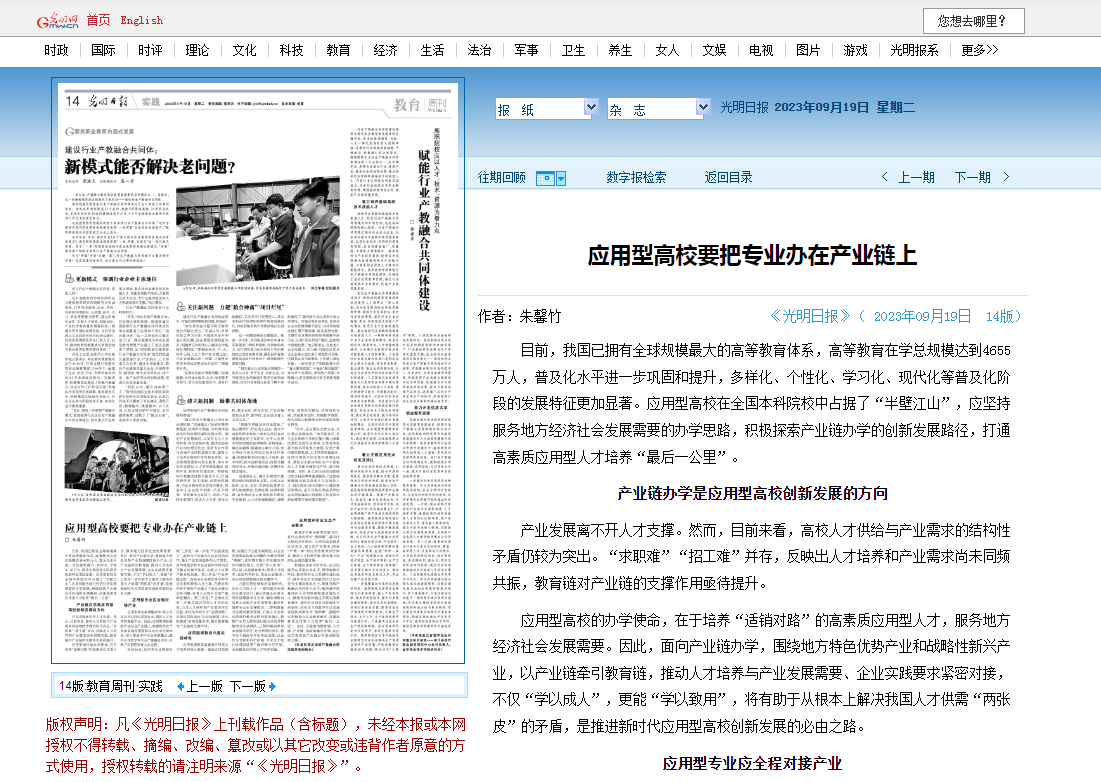Go to the 教育 section
The width and height of the screenshot is (1101, 782).
pos(338,50)
